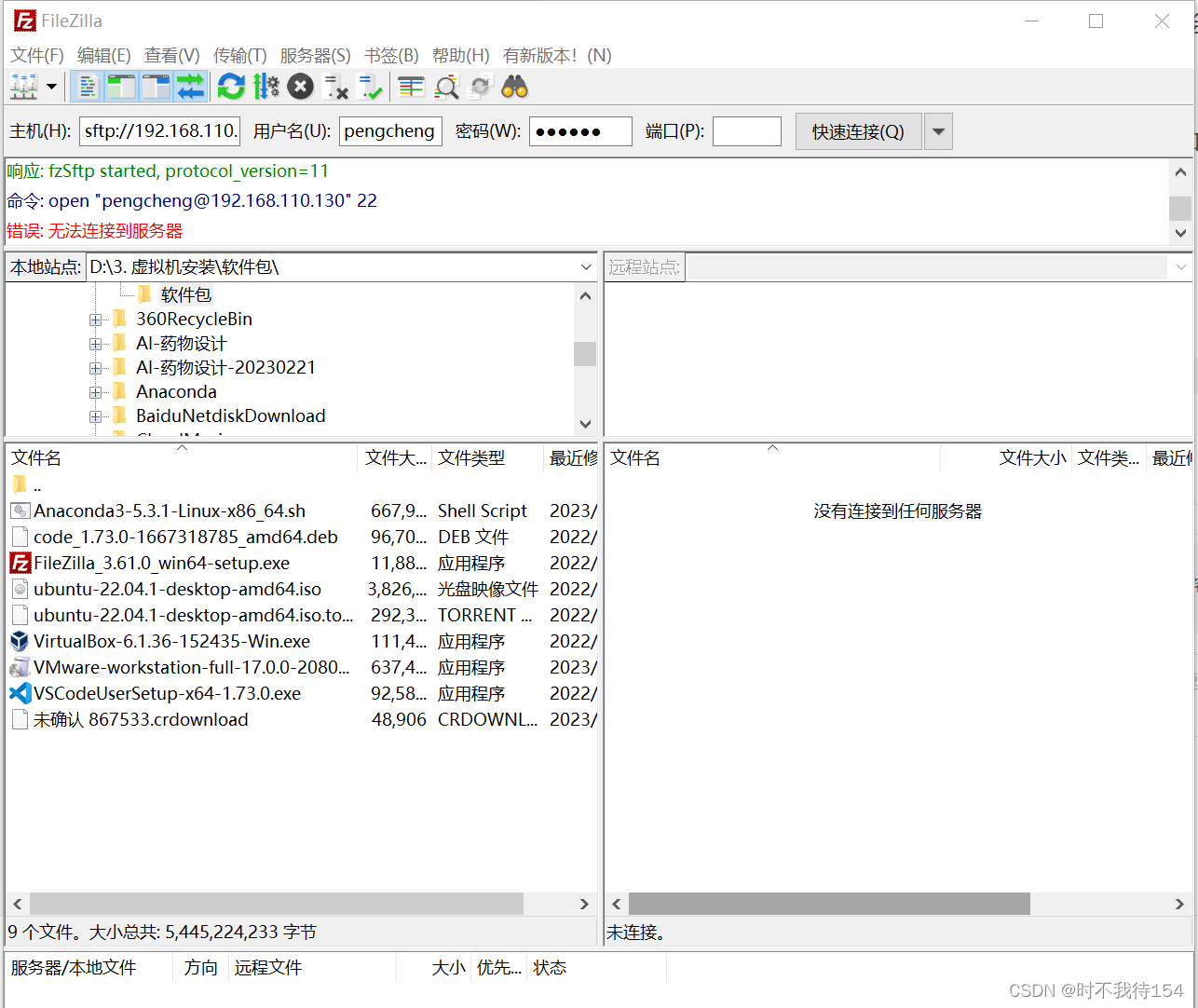Open the Quickconnect dropdown arrow
Viewport: 1198px width, 1008px height.
(x=937, y=130)
